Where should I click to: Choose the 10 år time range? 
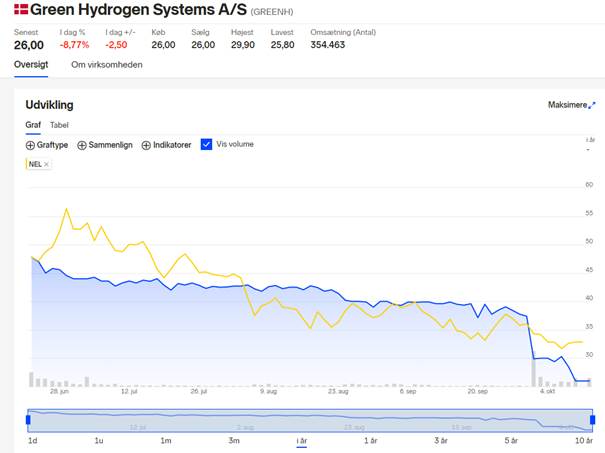(584, 441)
